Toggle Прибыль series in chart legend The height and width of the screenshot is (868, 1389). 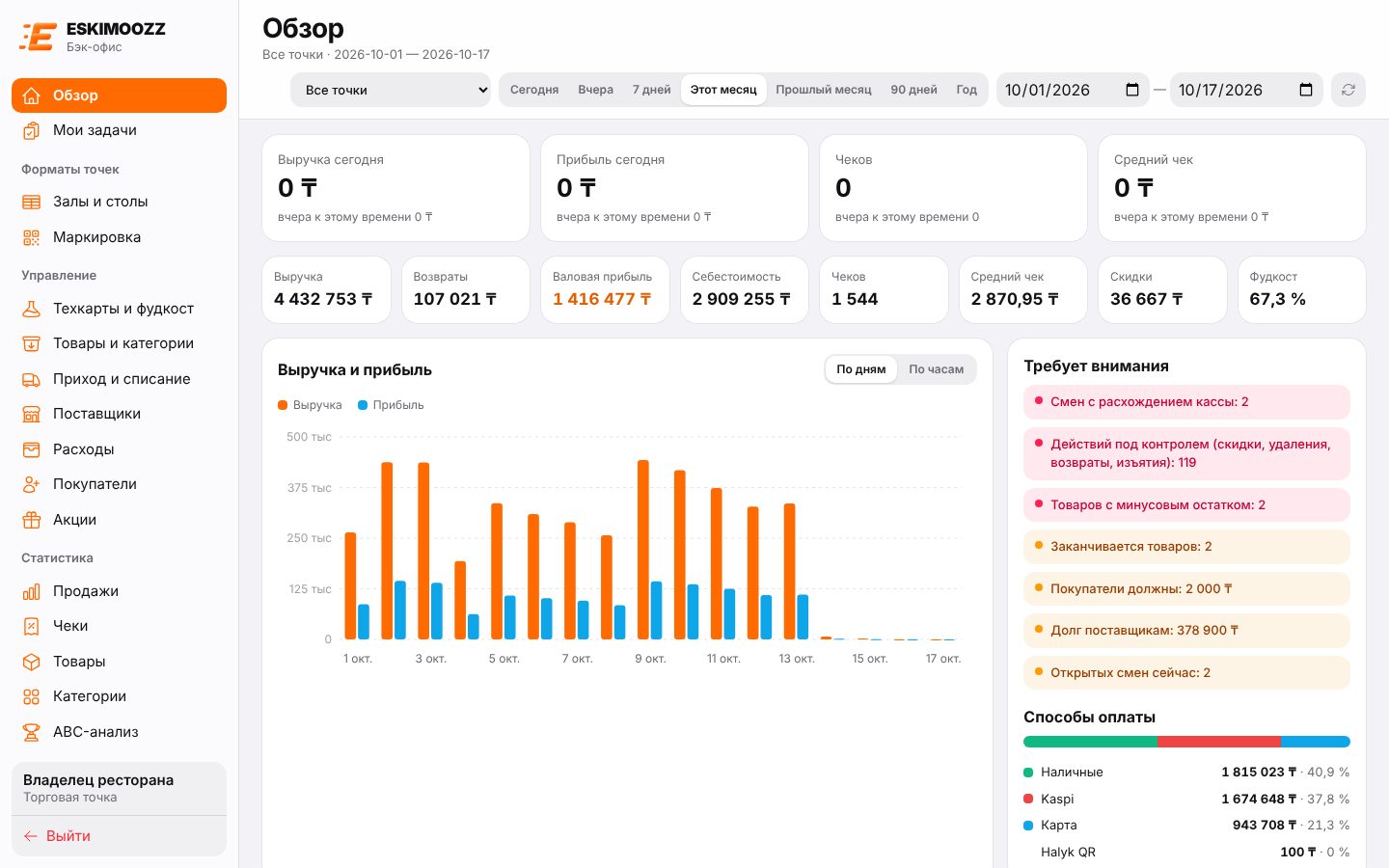(391, 405)
